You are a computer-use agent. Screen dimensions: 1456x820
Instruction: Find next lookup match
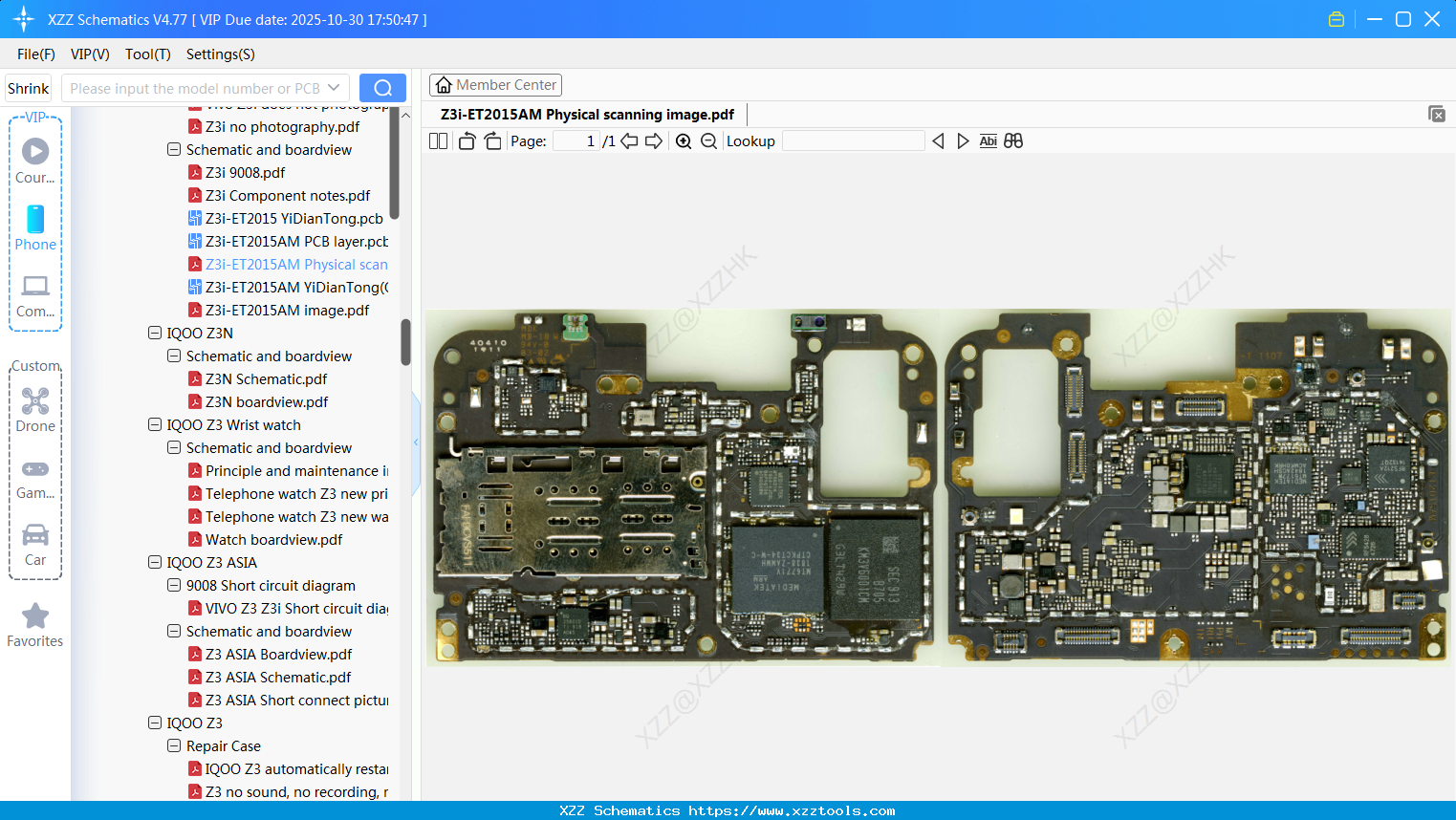[x=963, y=140]
